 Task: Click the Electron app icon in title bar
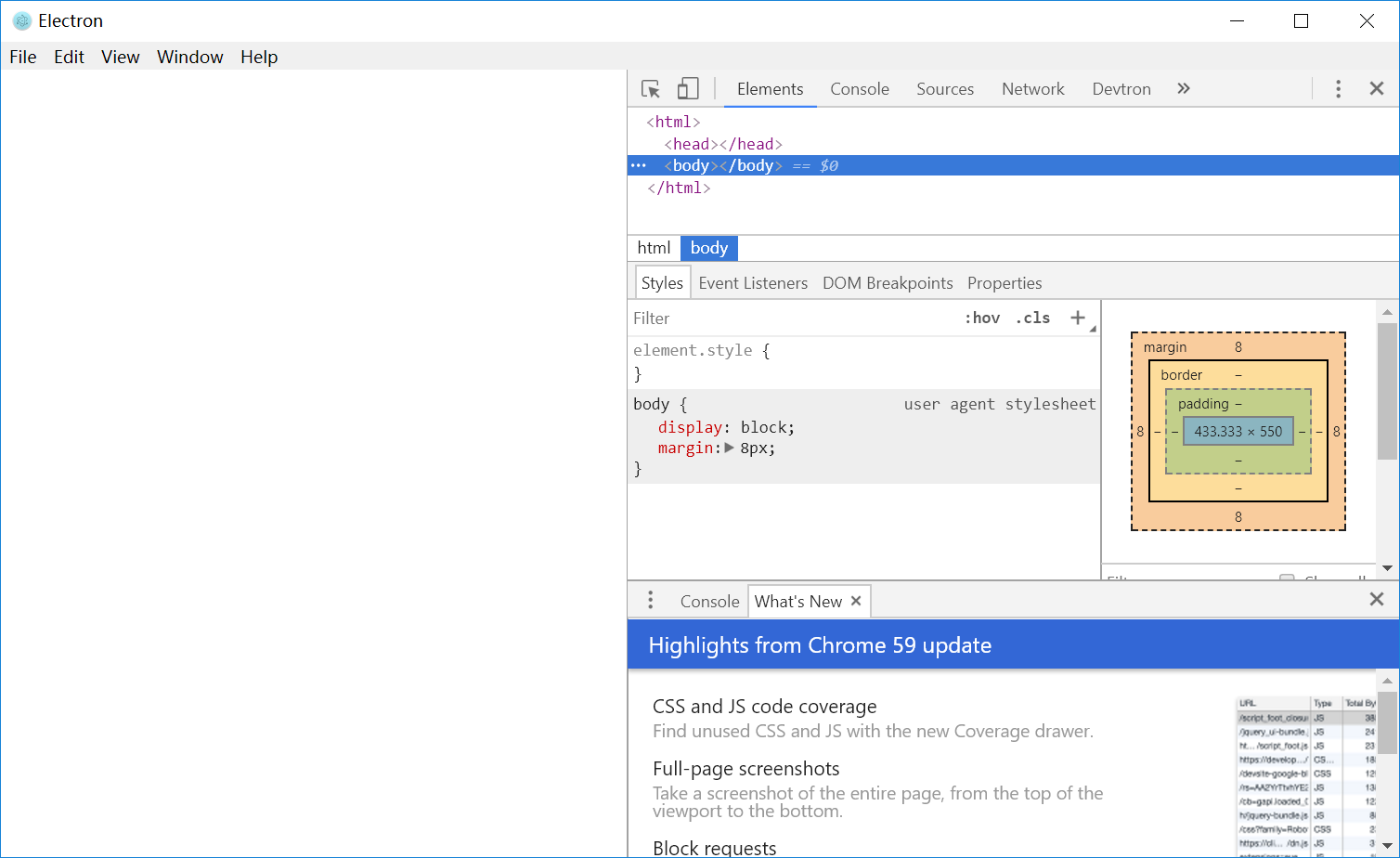22,20
